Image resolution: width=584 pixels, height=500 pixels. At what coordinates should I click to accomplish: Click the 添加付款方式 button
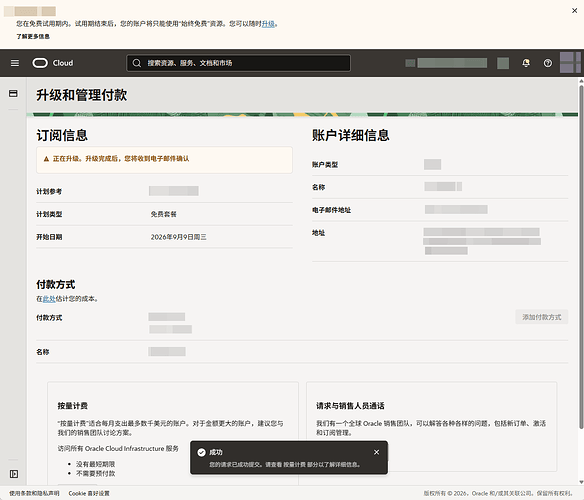pyautogui.click(x=542, y=317)
